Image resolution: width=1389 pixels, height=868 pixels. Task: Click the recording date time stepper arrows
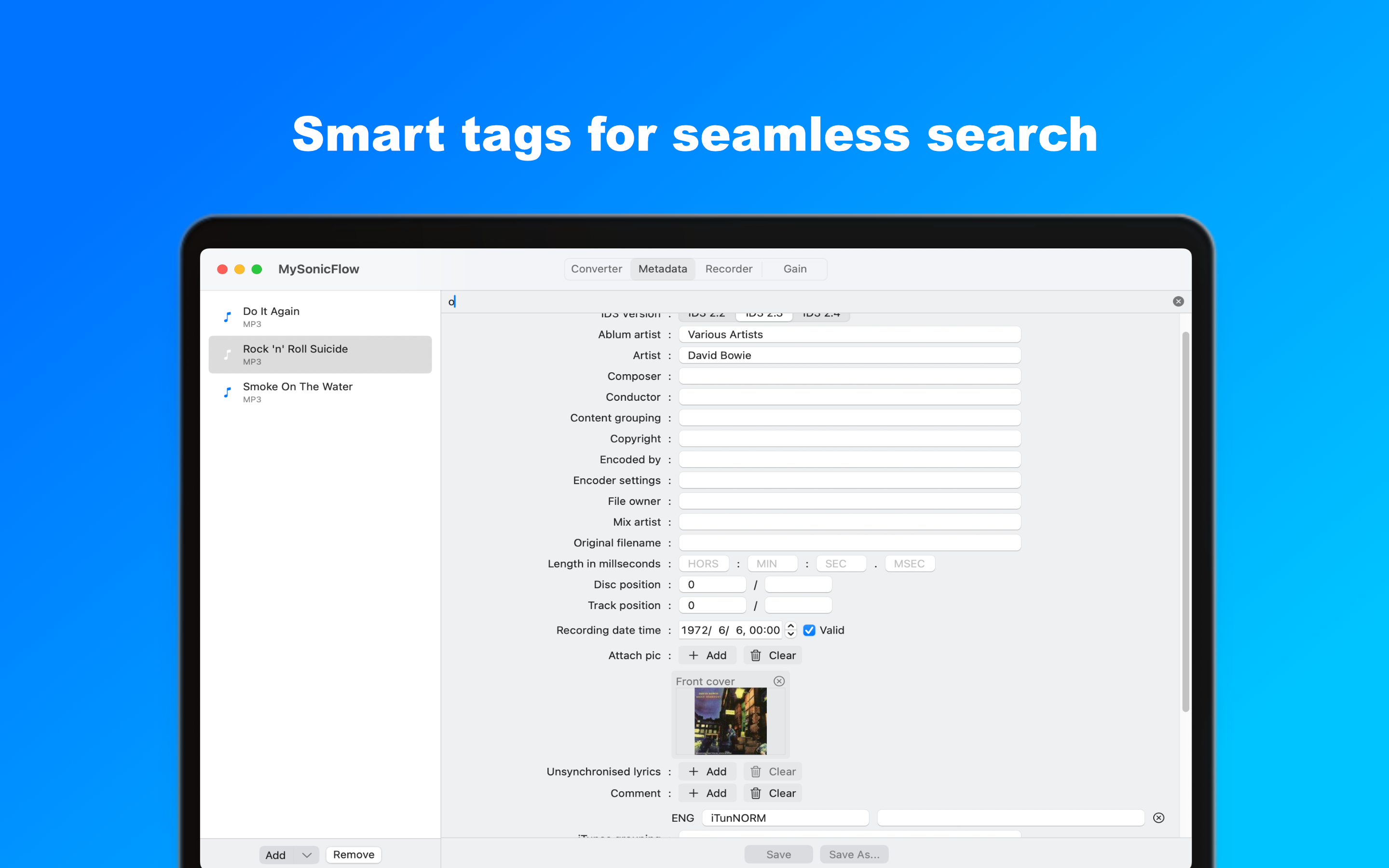(790, 630)
